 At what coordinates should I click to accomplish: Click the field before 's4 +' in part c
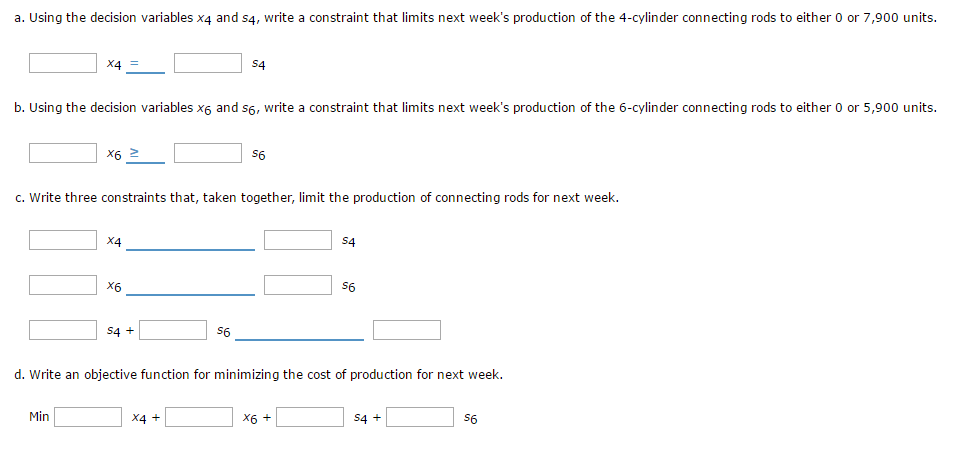62,330
